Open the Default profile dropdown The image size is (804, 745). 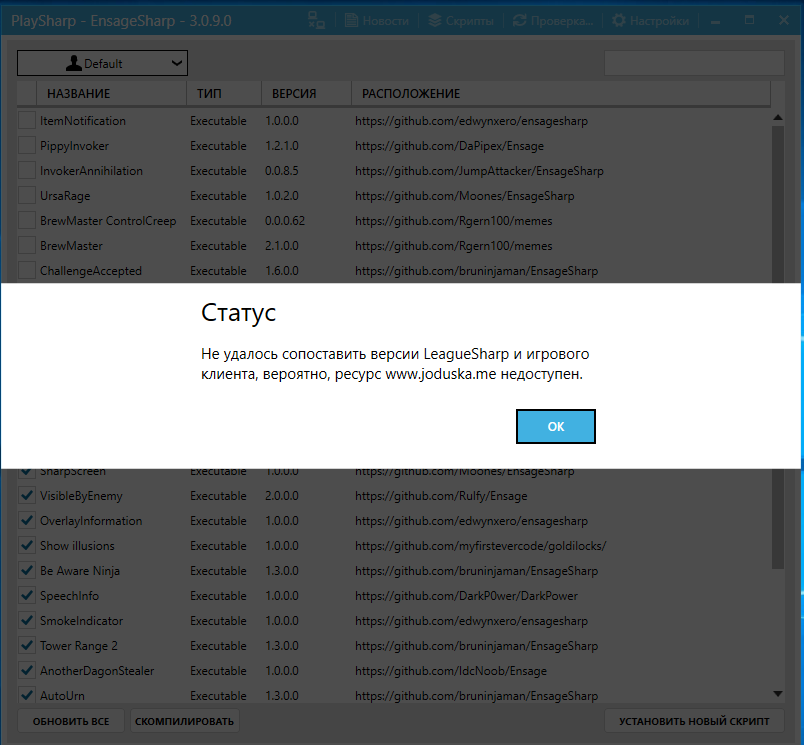tap(103, 63)
